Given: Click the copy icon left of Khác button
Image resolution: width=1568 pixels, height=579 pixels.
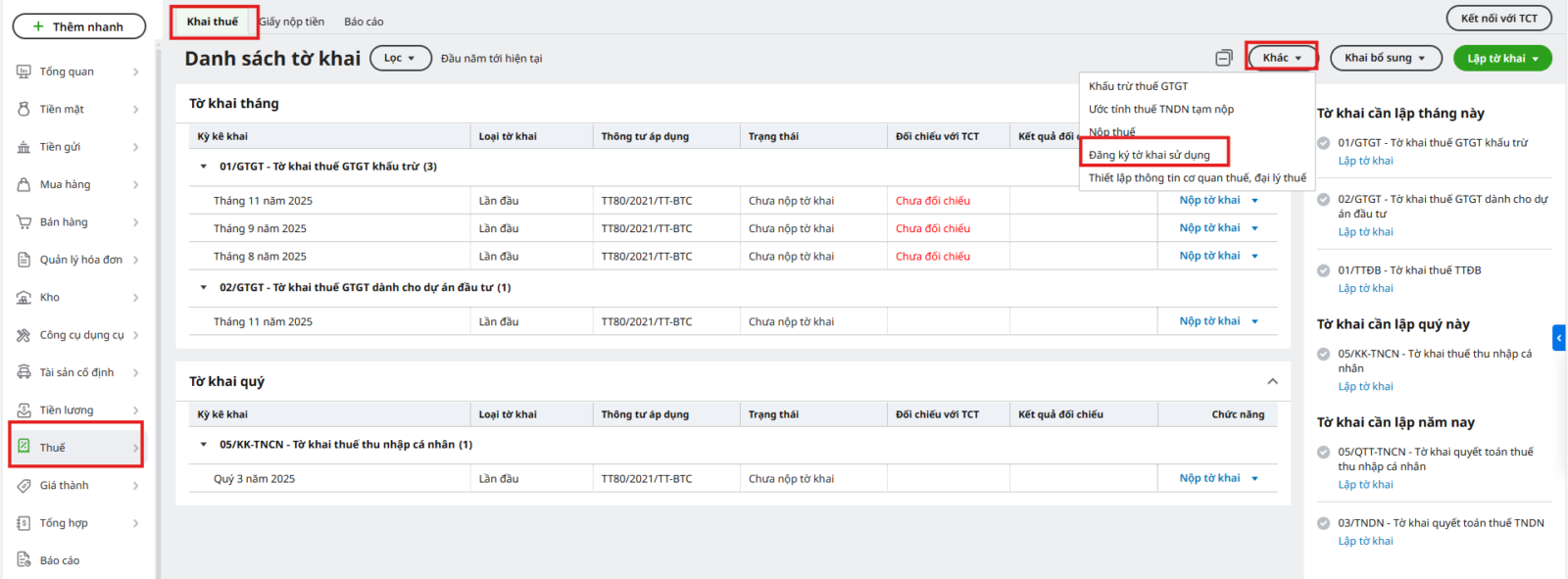Looking at the screenshot, I should [1224, 59].
